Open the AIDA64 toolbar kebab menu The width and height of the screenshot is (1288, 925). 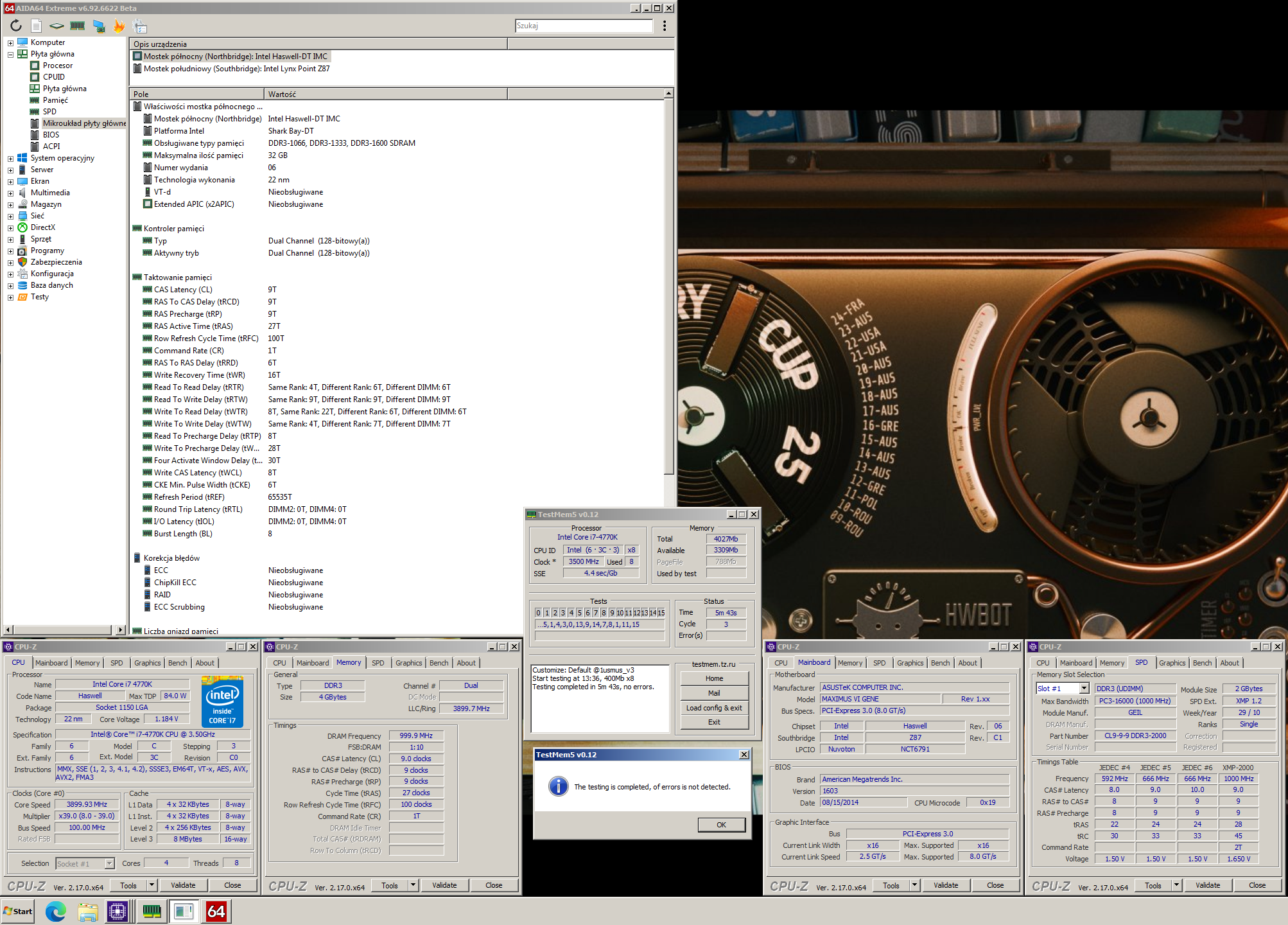coord(665,26)
